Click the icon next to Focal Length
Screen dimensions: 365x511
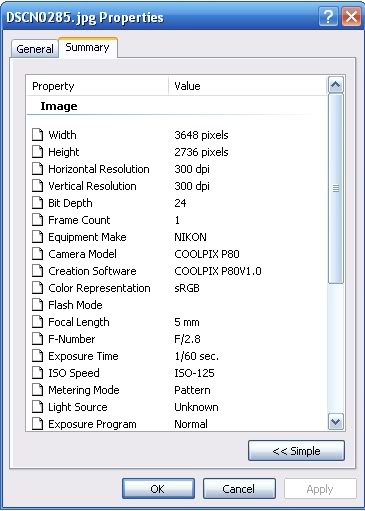point(38,322)
